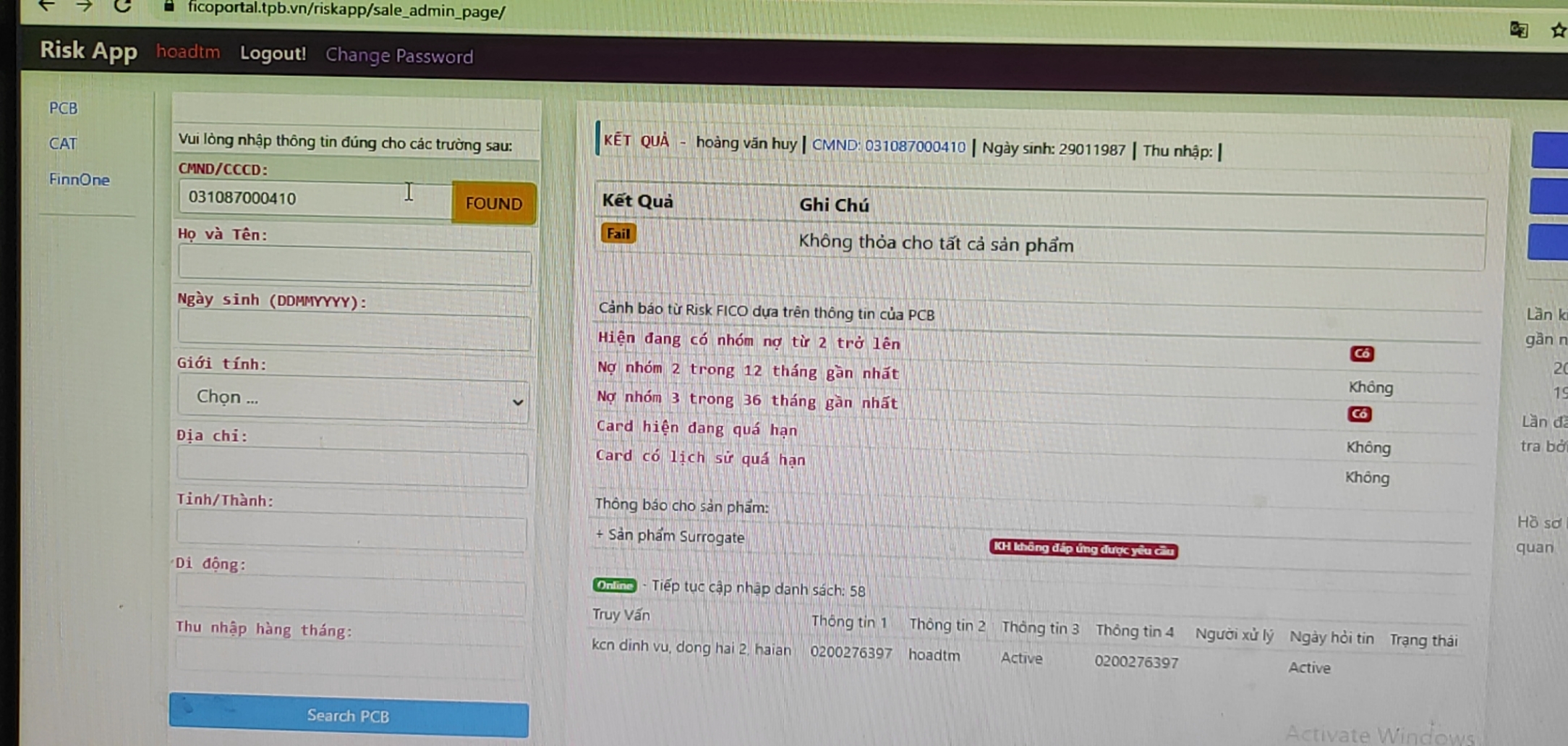Click the Fail result badge
This screenshot has width=1568, height=746.
pos(618,233)
